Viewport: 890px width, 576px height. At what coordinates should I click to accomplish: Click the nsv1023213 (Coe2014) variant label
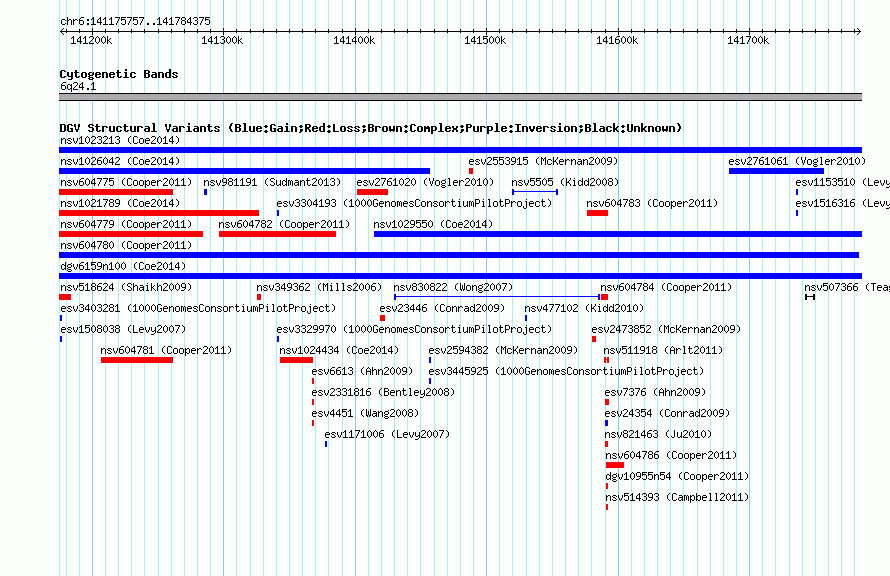pyautogui.click(x=120, y=140)
